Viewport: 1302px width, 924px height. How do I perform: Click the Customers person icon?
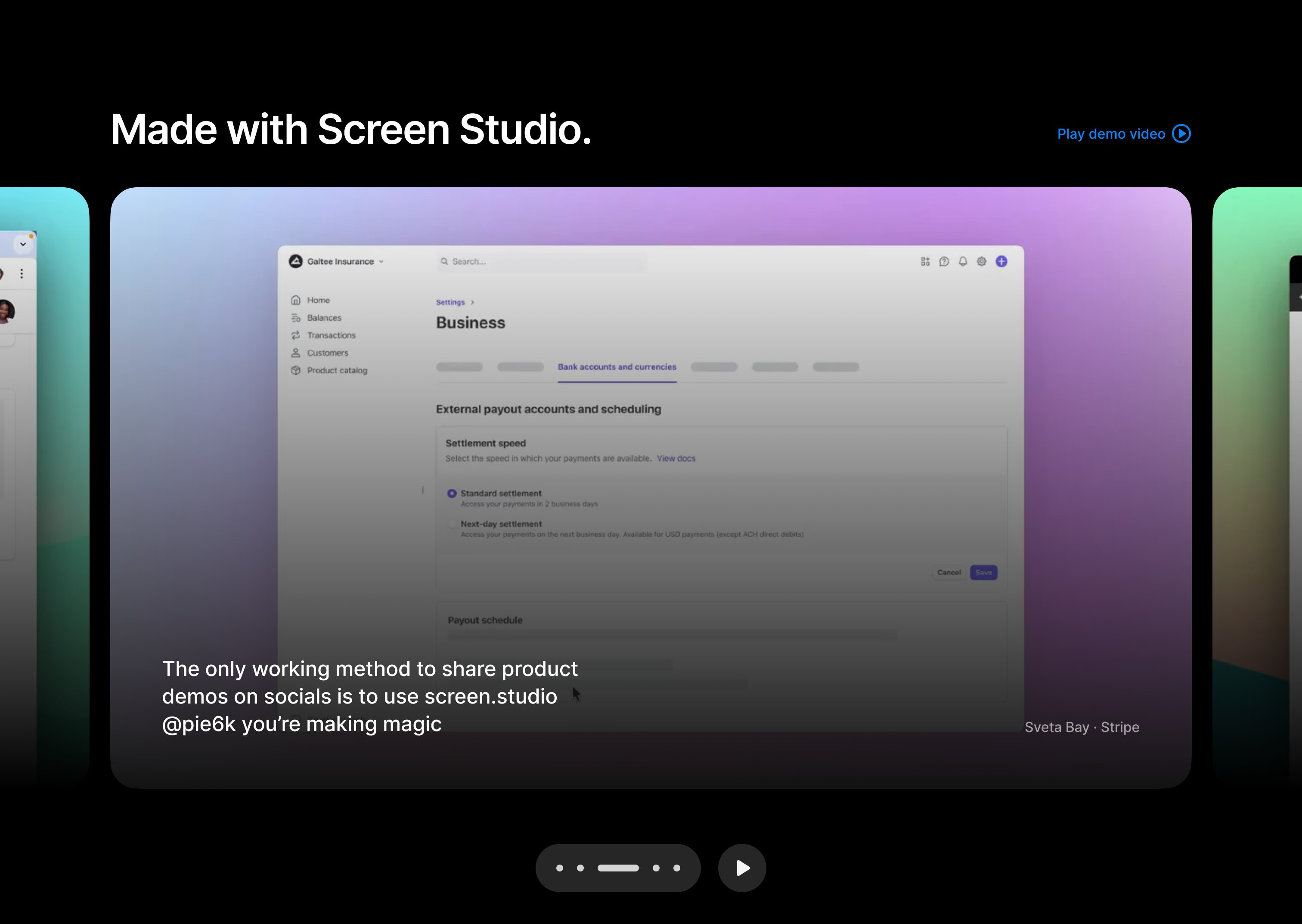(295, 353)
